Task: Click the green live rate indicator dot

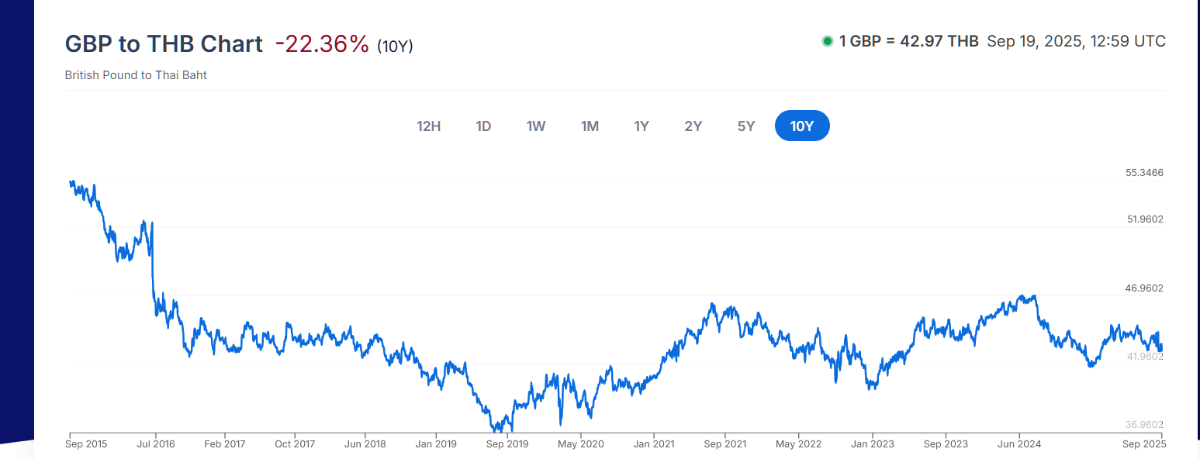Action: click(827, 41)
